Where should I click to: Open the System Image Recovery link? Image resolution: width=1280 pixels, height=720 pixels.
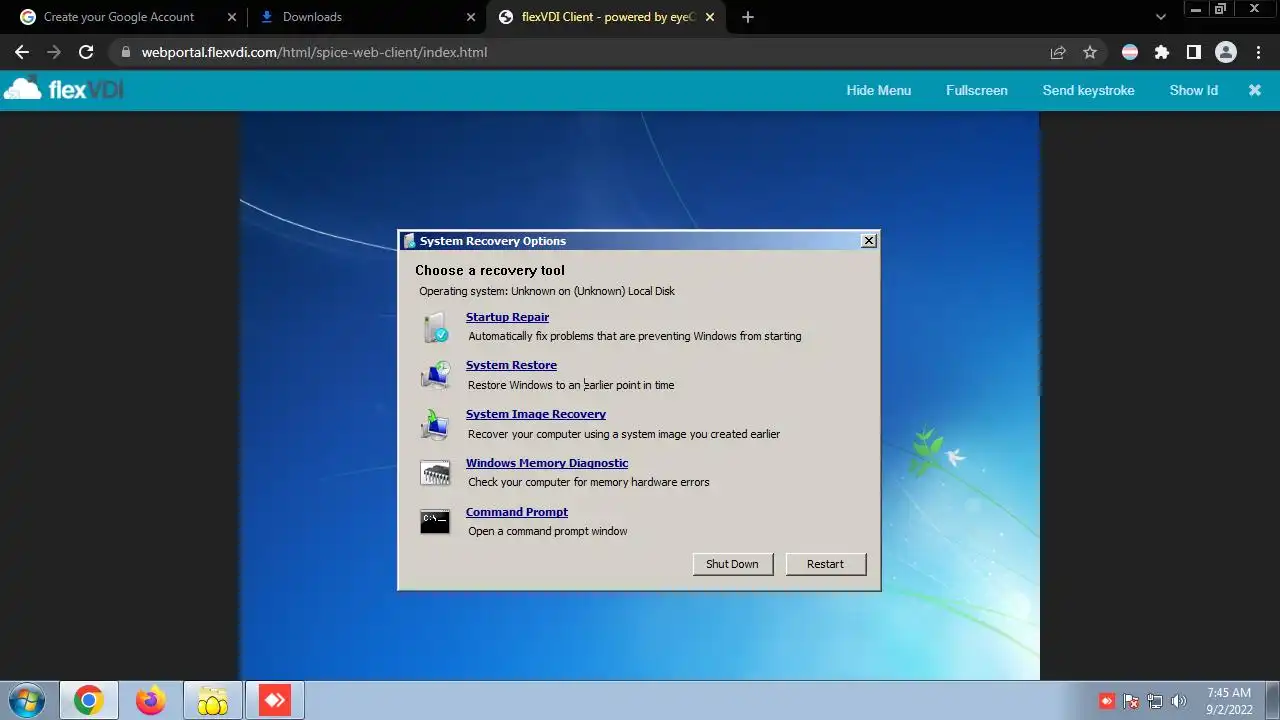coord(536,414)
